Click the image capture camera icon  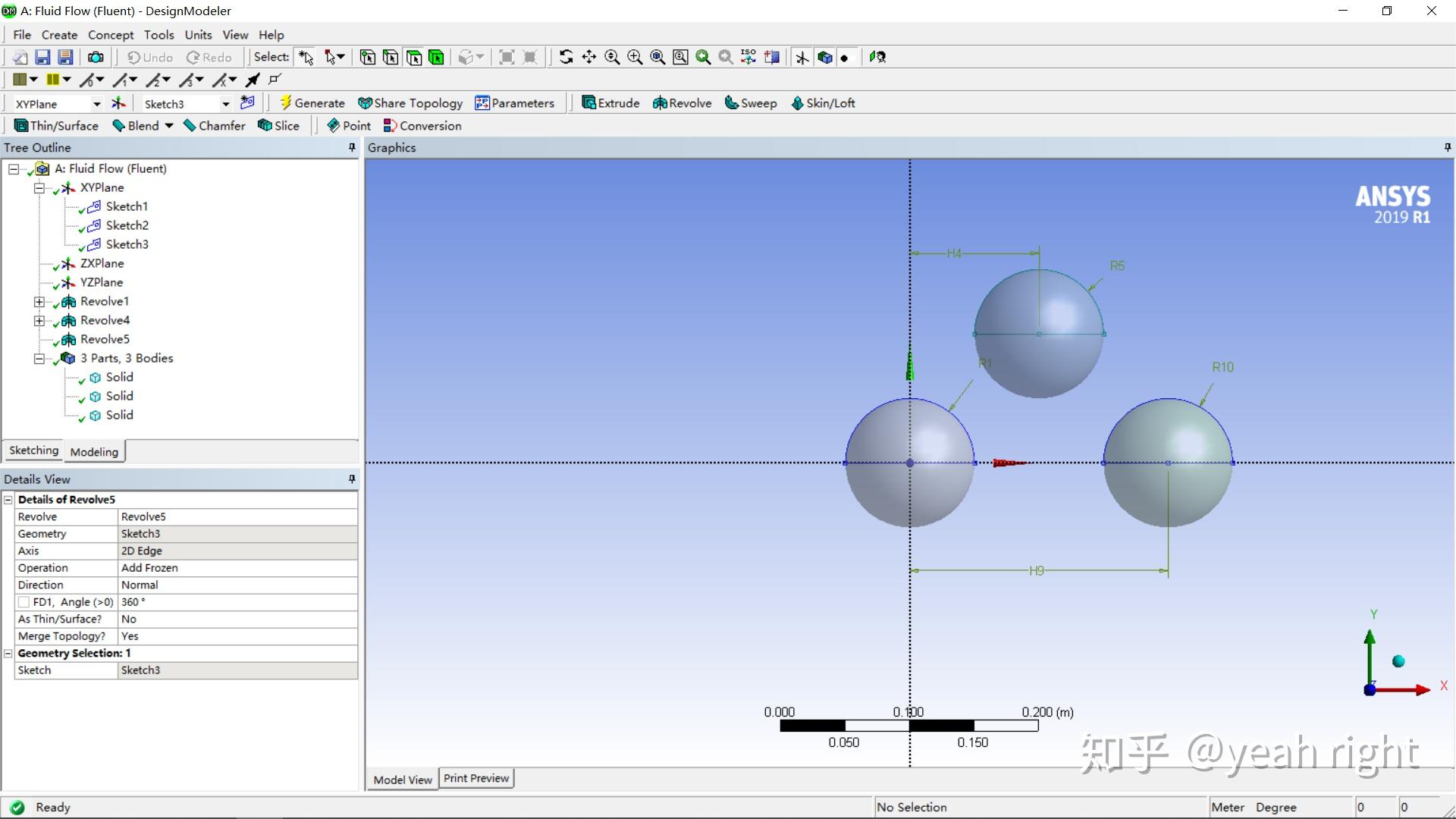click(x=96, y=58)
